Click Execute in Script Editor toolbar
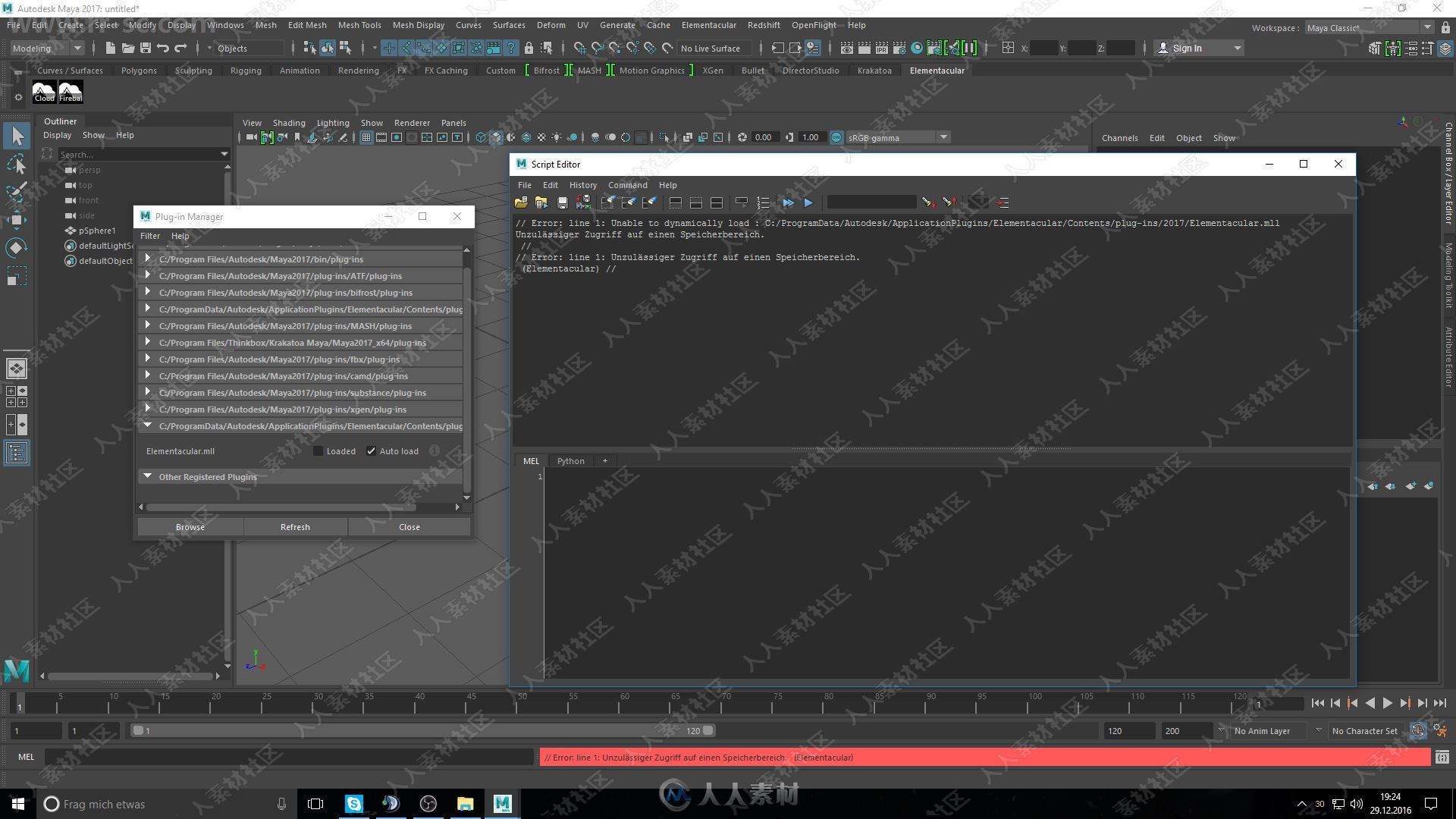1456x819 pixels. click(x=808, y=202)
